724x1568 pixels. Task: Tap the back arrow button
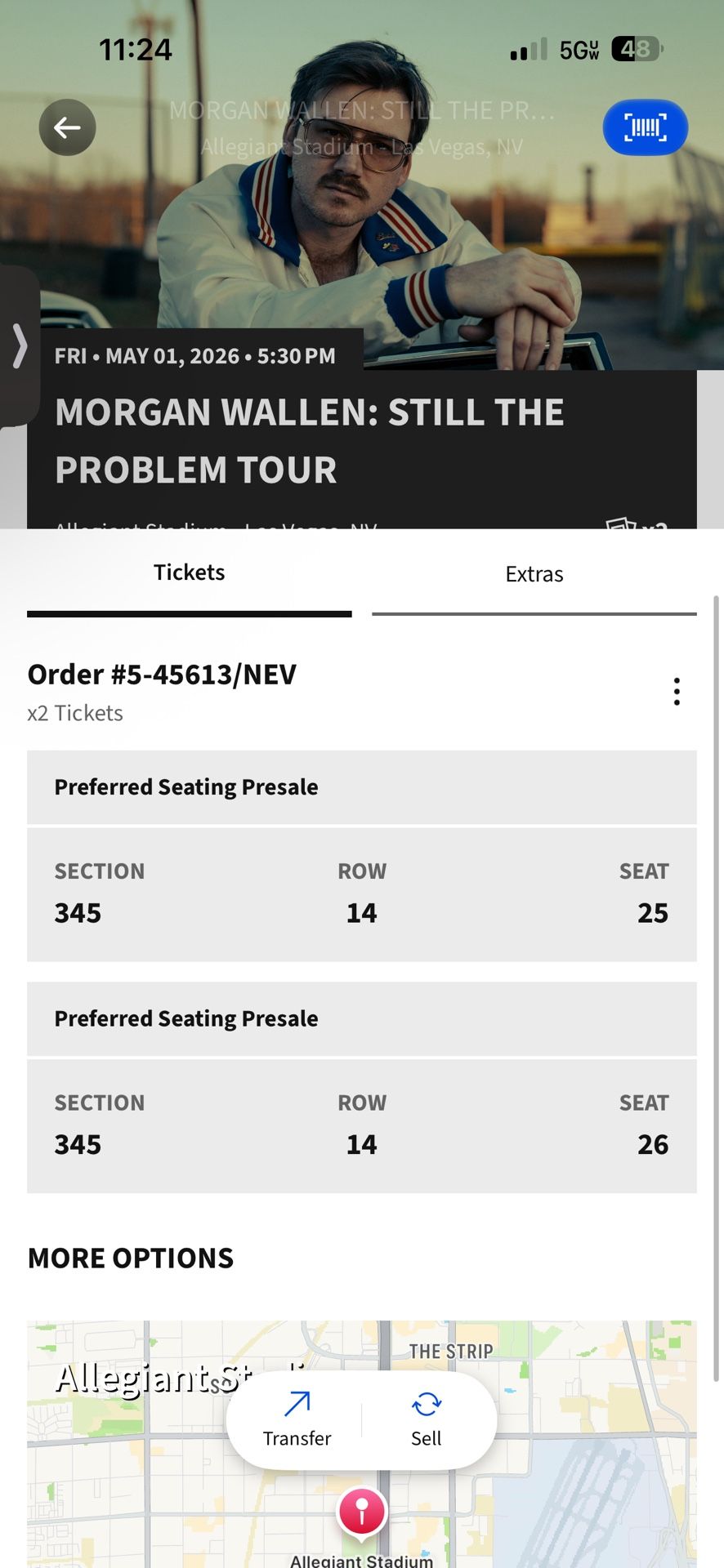67,127
